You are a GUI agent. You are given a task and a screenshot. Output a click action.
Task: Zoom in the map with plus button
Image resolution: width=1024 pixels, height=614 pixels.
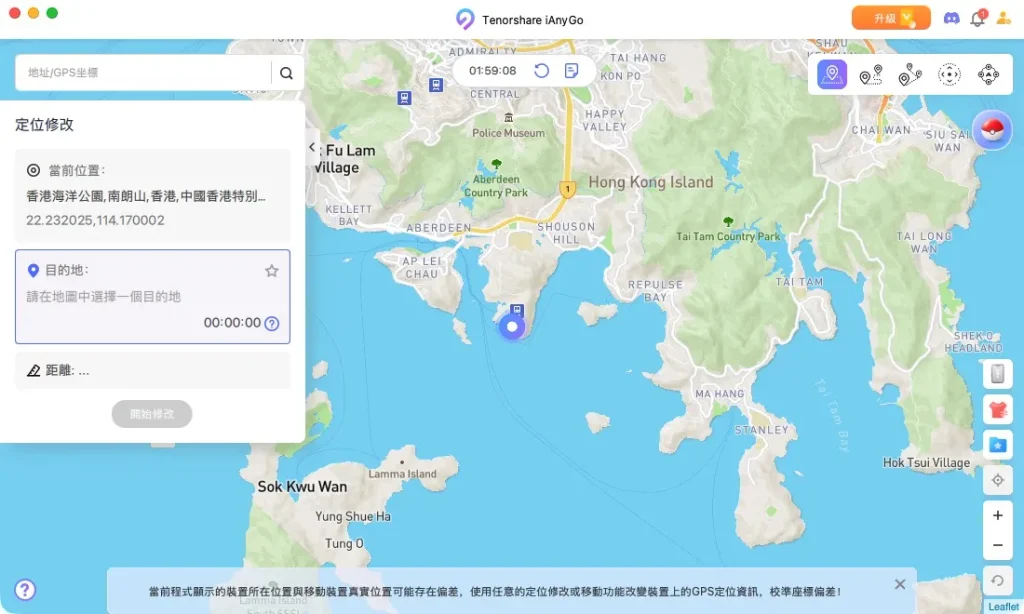tap(997, 515)
